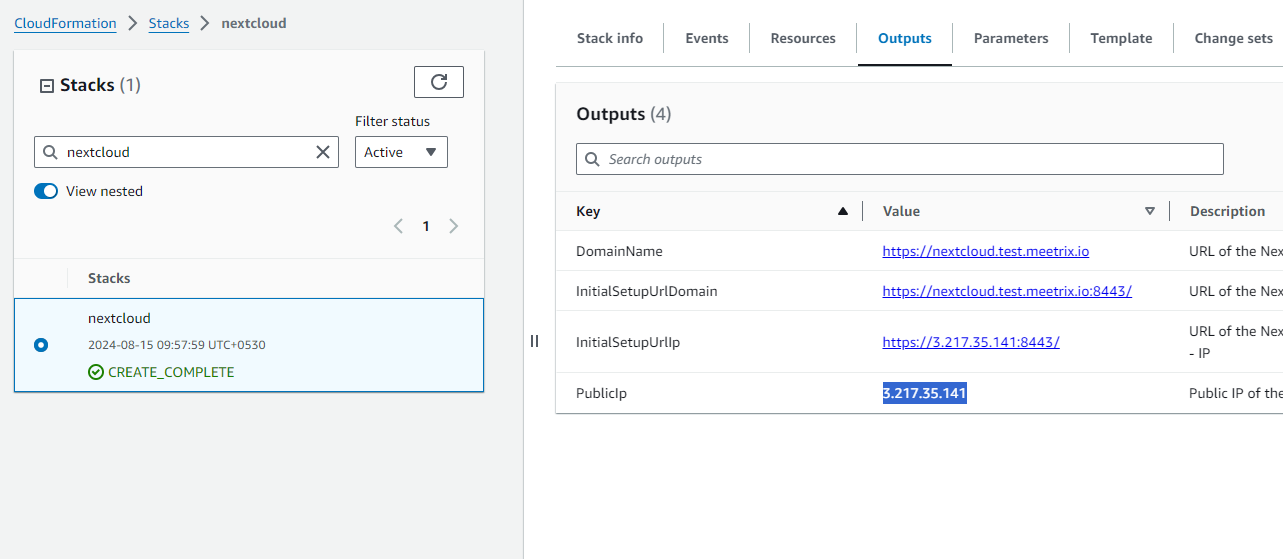Click the Outputs (4) heading
This screenshot has width=1283, height=559.
coord(624,114)
